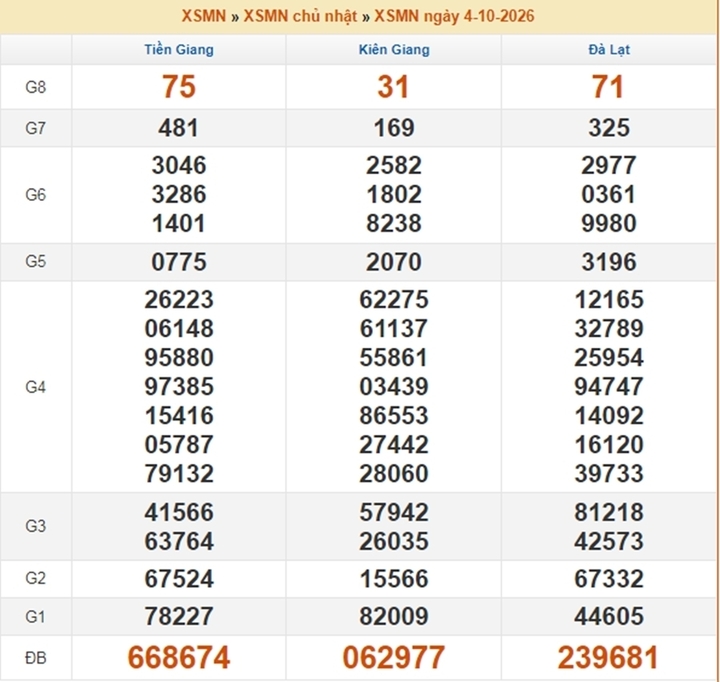Click the G3 number 81218

[609, 512]
